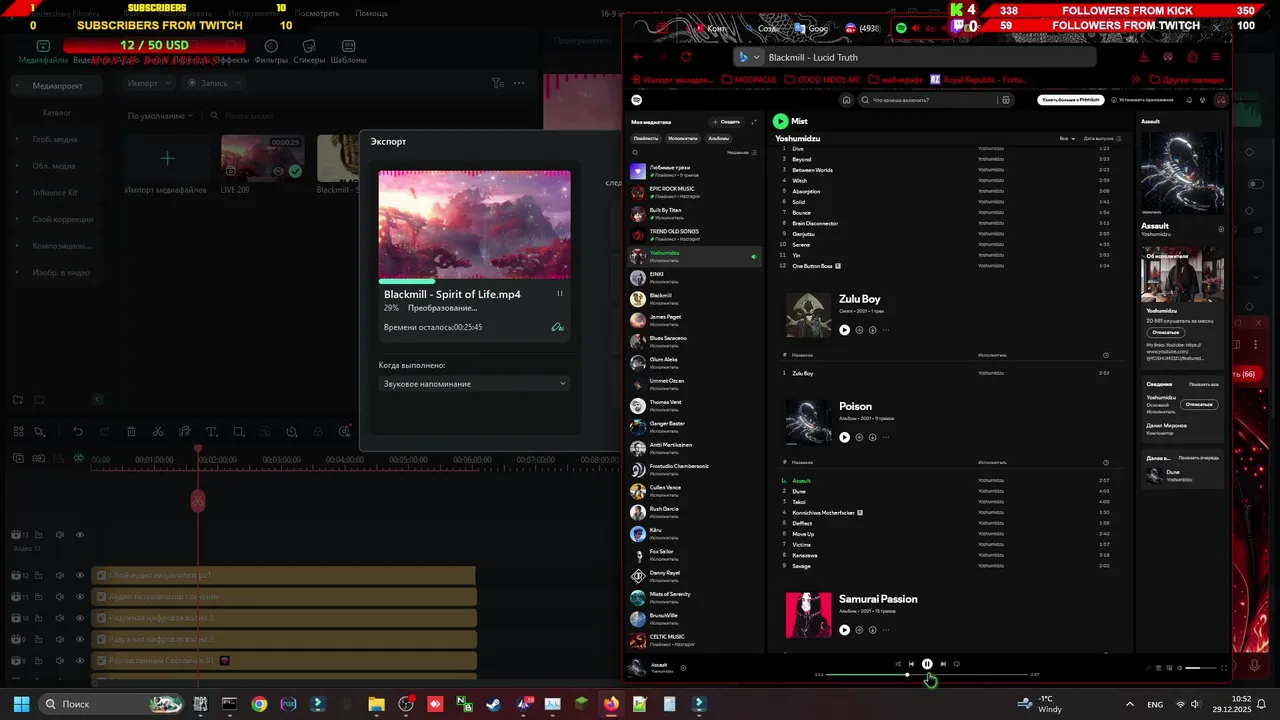
Task: Open Samurai Passion album cover
Action: click(x=808, y=615)
